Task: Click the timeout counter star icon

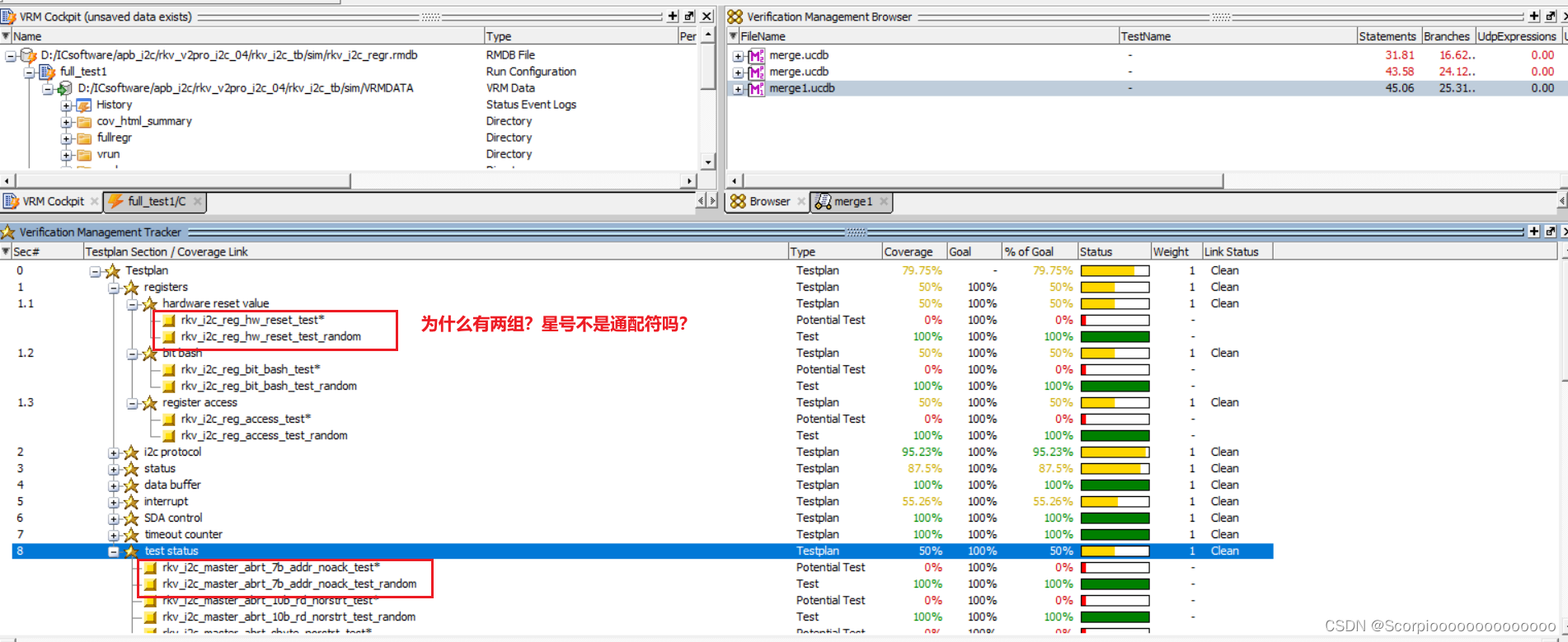Action: click(x=131, y=535)
